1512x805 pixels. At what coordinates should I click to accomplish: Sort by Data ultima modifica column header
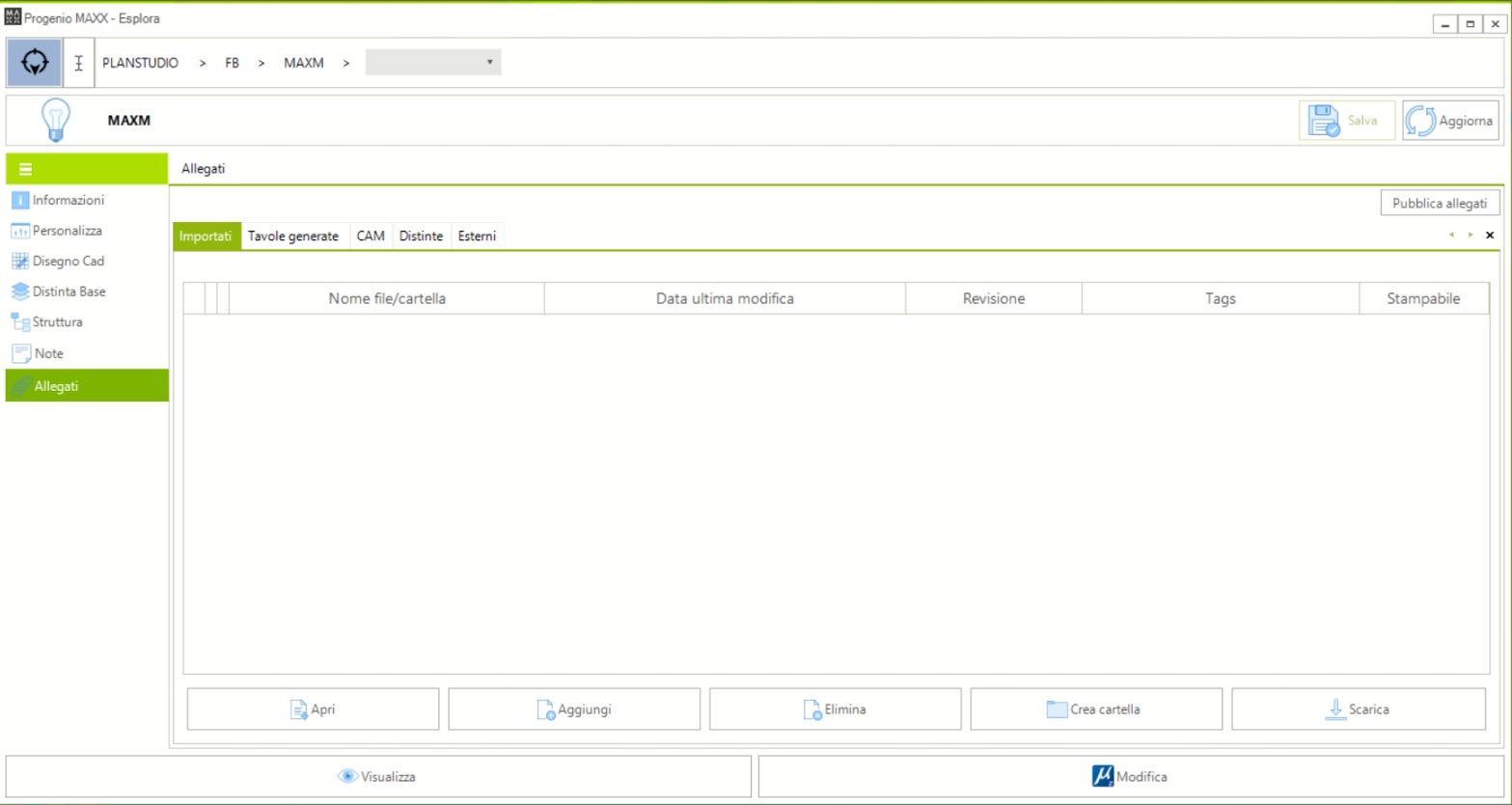[x=725, y=298]
